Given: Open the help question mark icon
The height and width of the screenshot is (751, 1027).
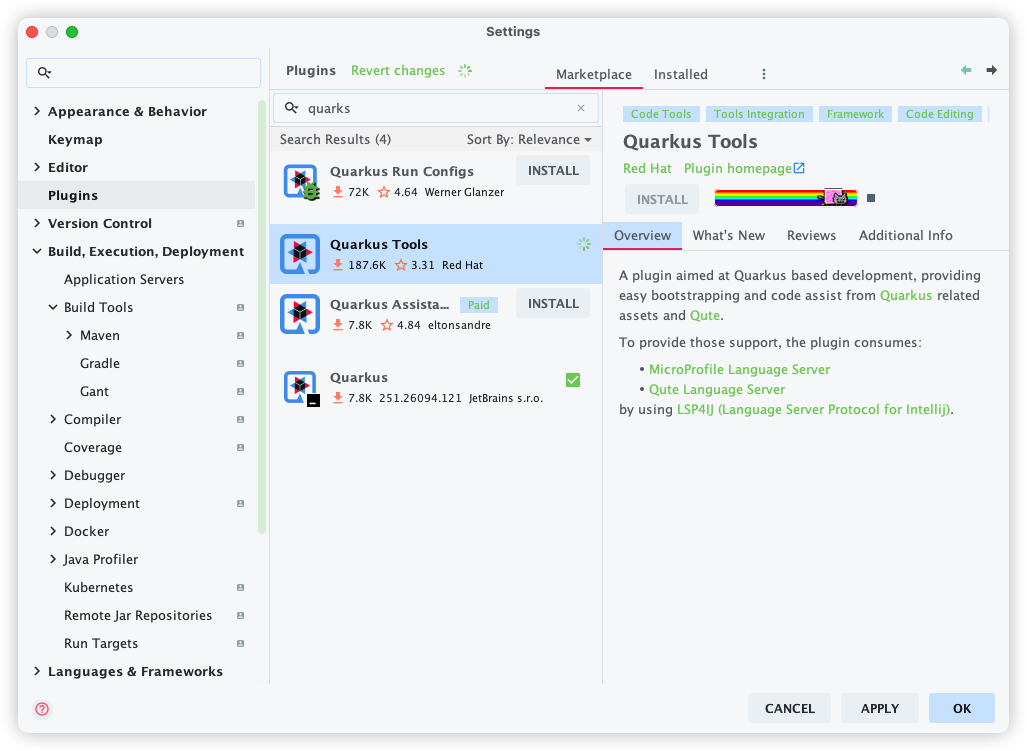Looking at the screenshot, I should click(42, 708).
